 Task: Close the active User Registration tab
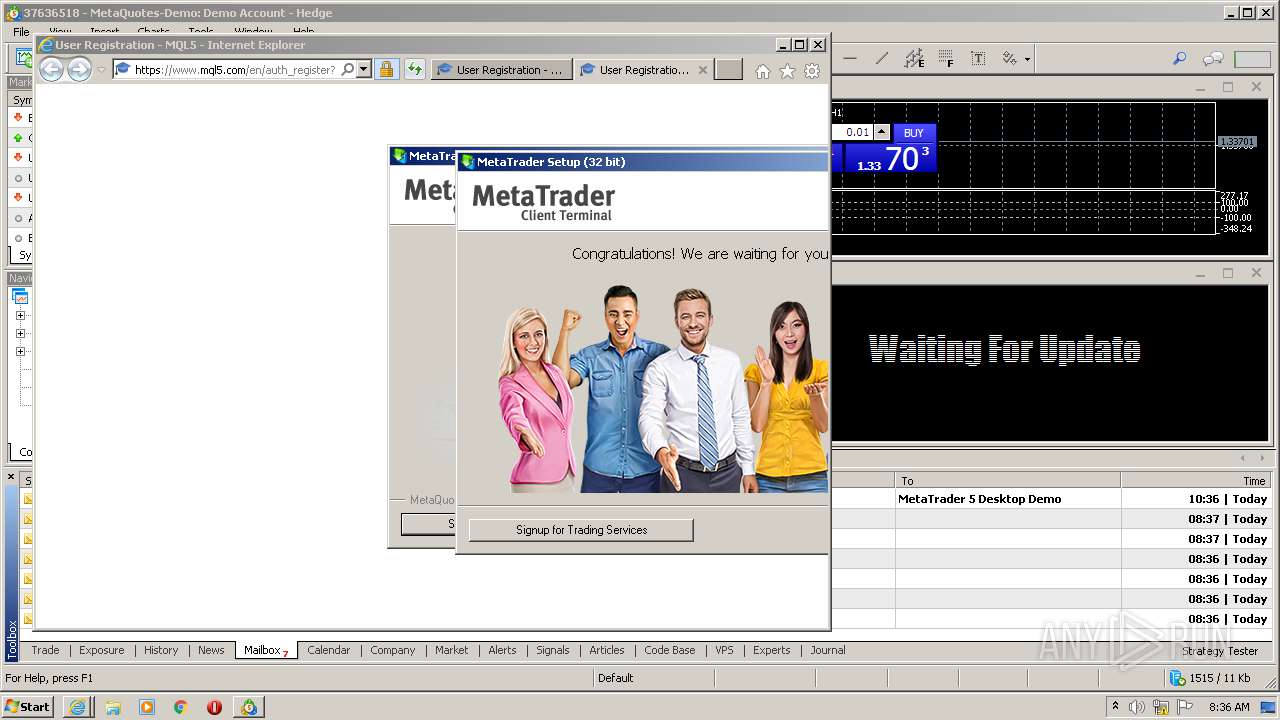point(703,70)
